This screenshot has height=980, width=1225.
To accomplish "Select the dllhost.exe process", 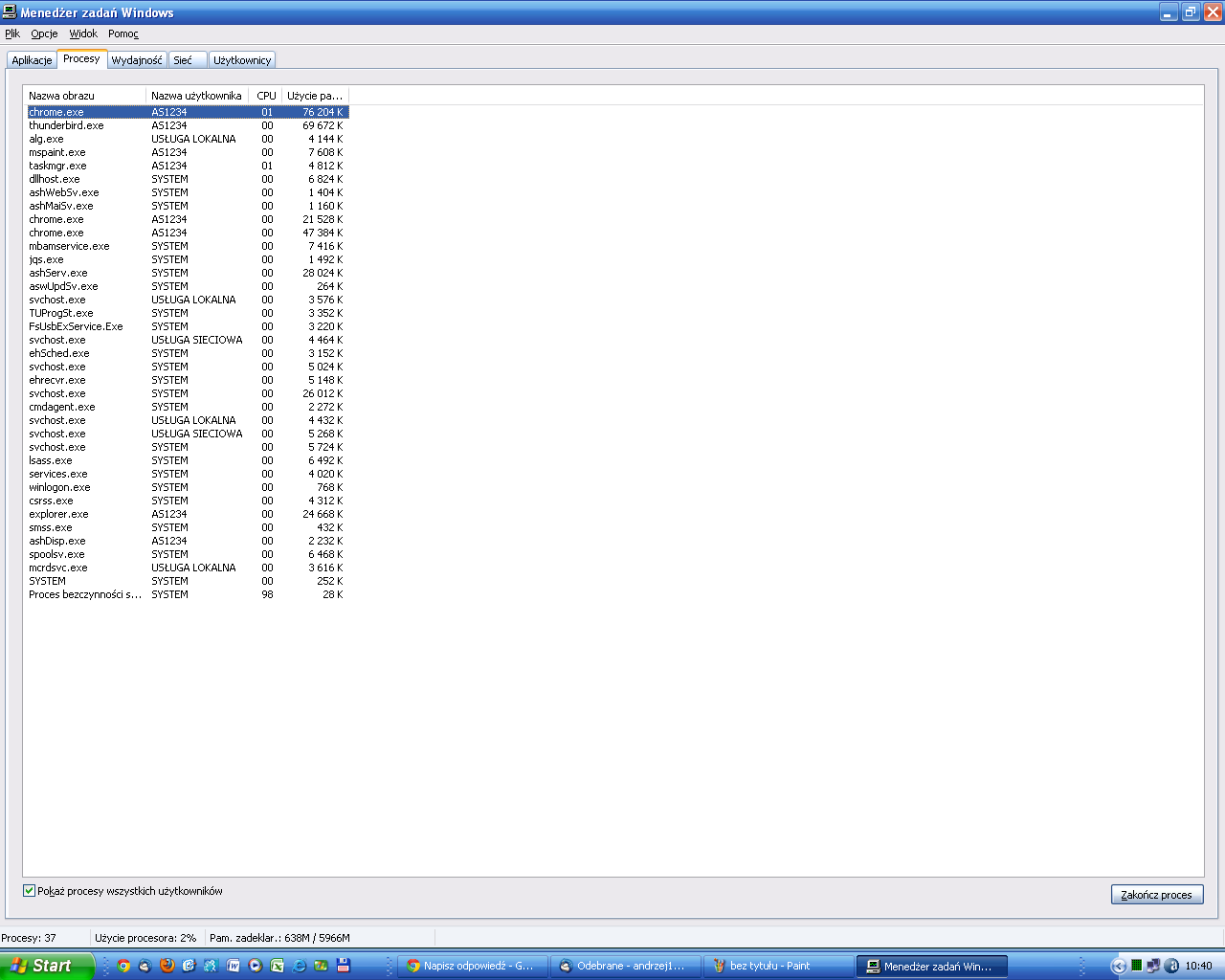I will [x=188, y=179].
